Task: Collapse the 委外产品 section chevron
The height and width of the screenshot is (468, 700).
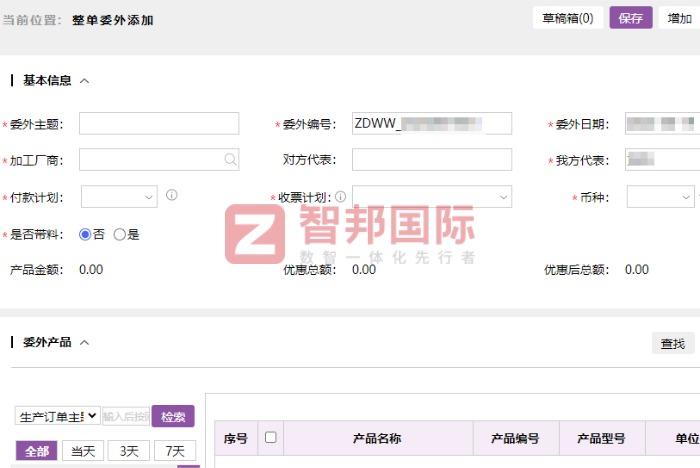Action: pos(84,343)
